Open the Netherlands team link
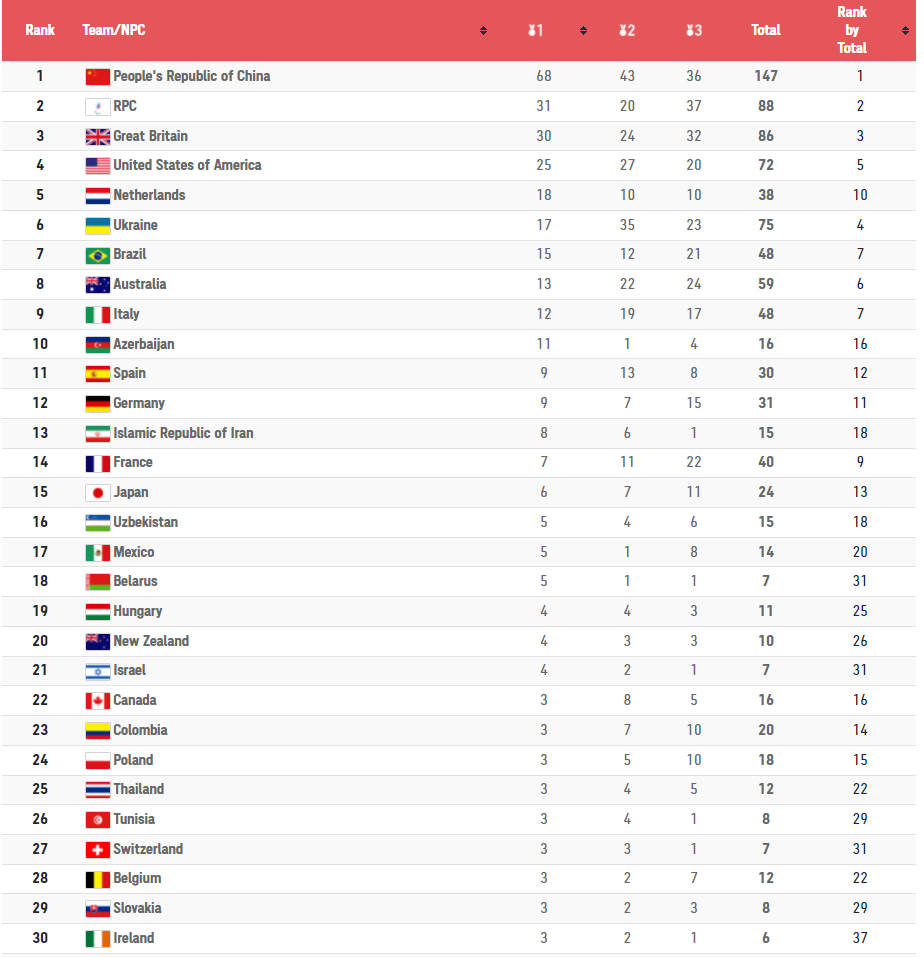Image resolution: width=924 pixels, height=957 pixels. click(149, 195)
